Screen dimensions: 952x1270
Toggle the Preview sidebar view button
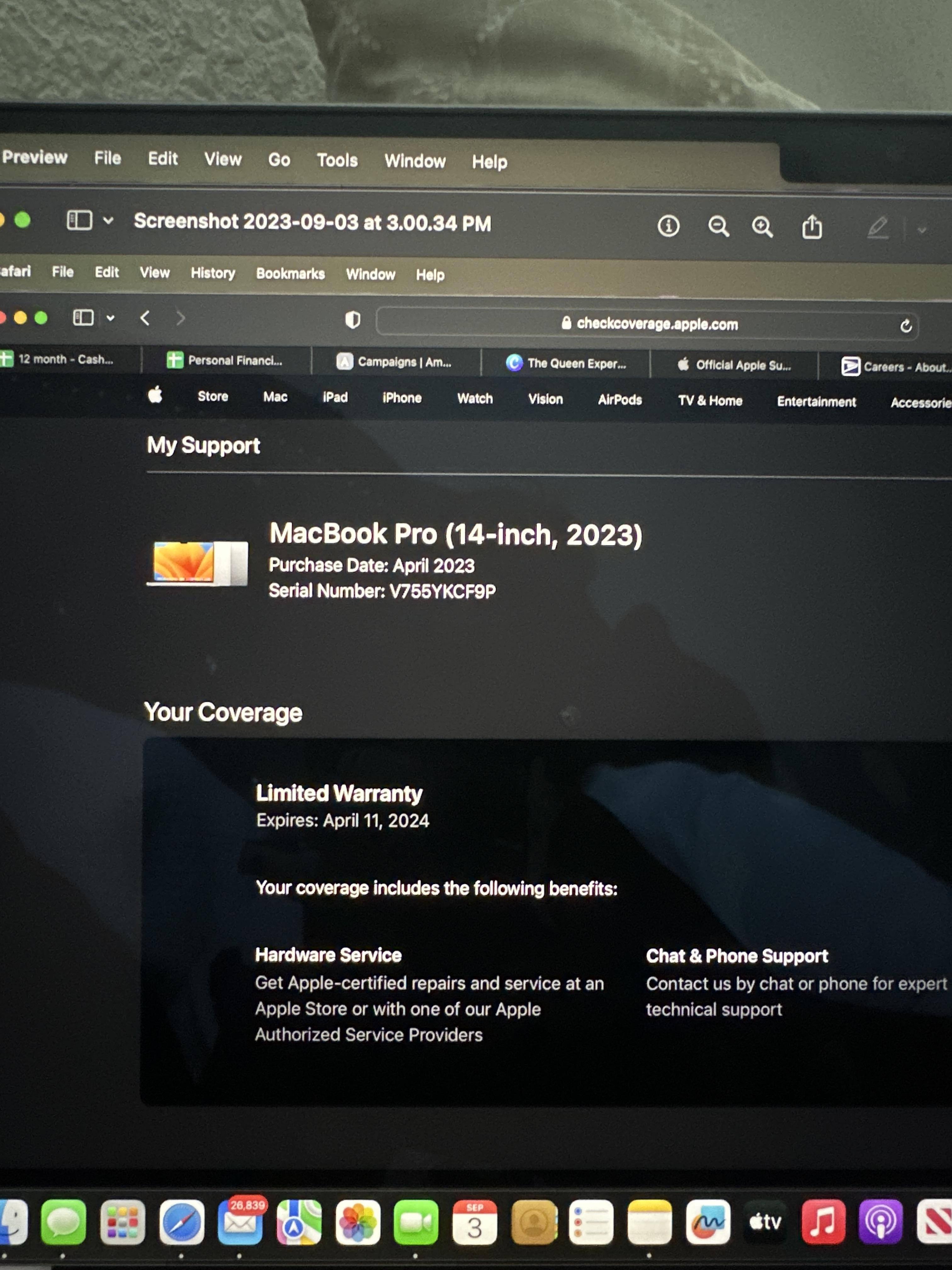point(80,220)
